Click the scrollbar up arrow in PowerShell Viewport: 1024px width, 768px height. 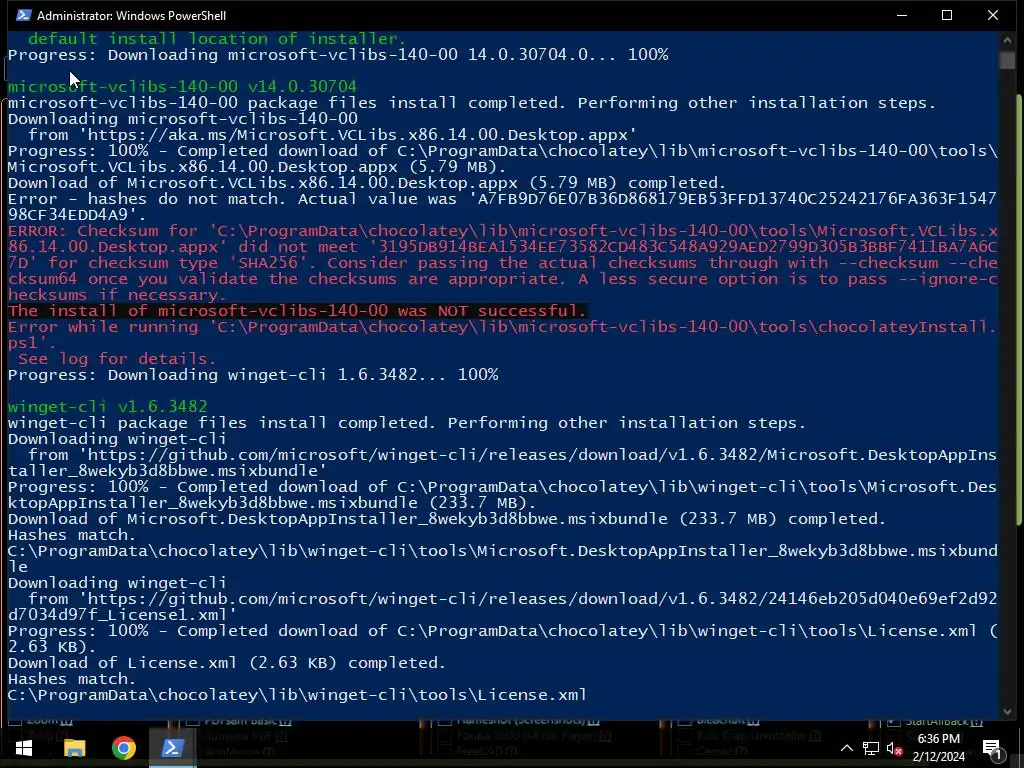click(1007, 40)
